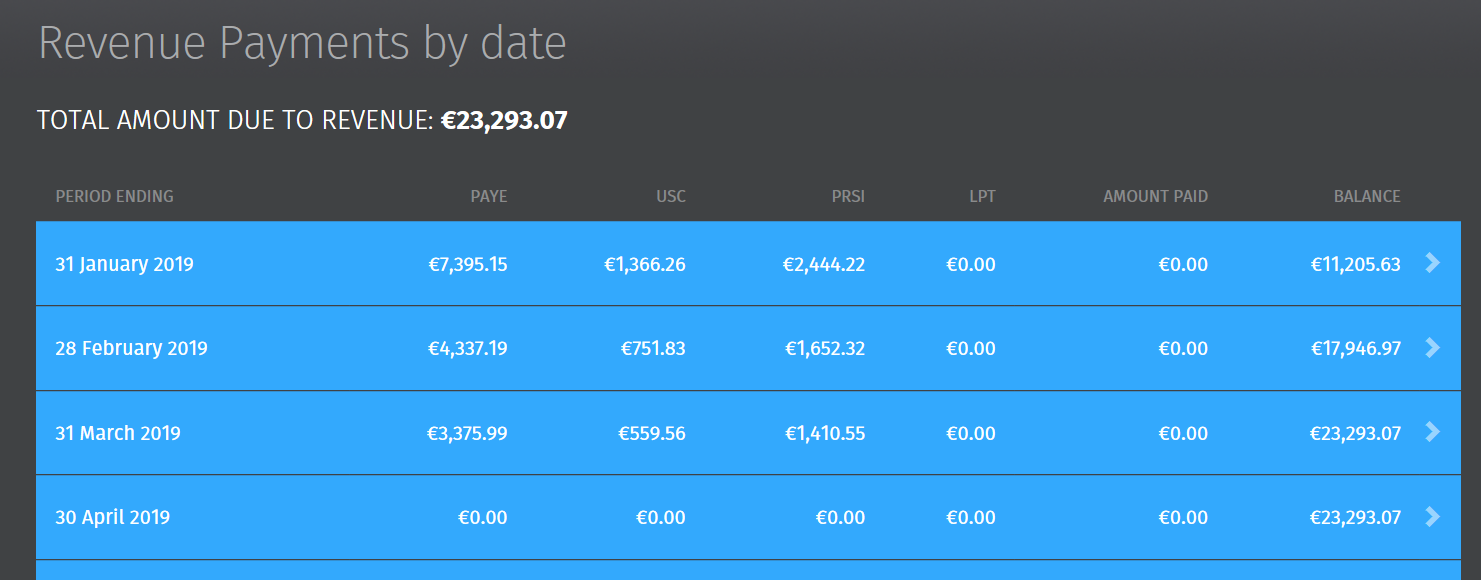Select the March USC amount €559.56
1481x580 pixels.
[652, 433]
